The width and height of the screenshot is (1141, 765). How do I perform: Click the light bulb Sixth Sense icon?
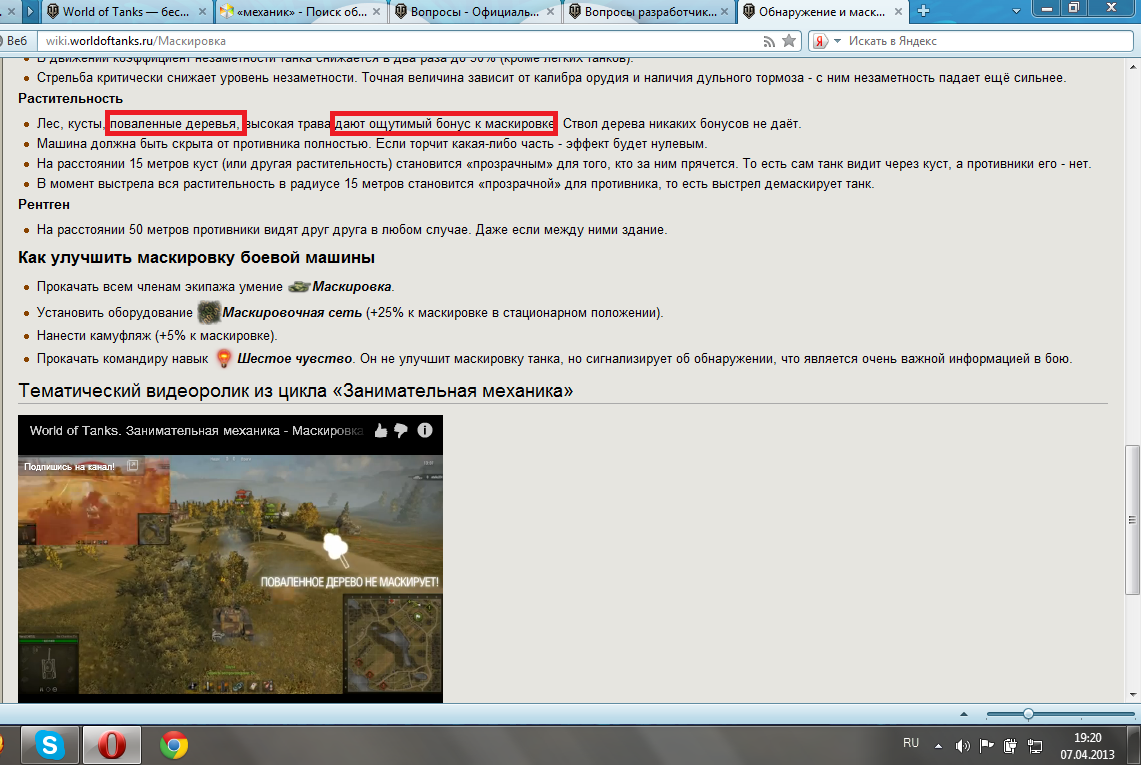[x=224, y=358]
